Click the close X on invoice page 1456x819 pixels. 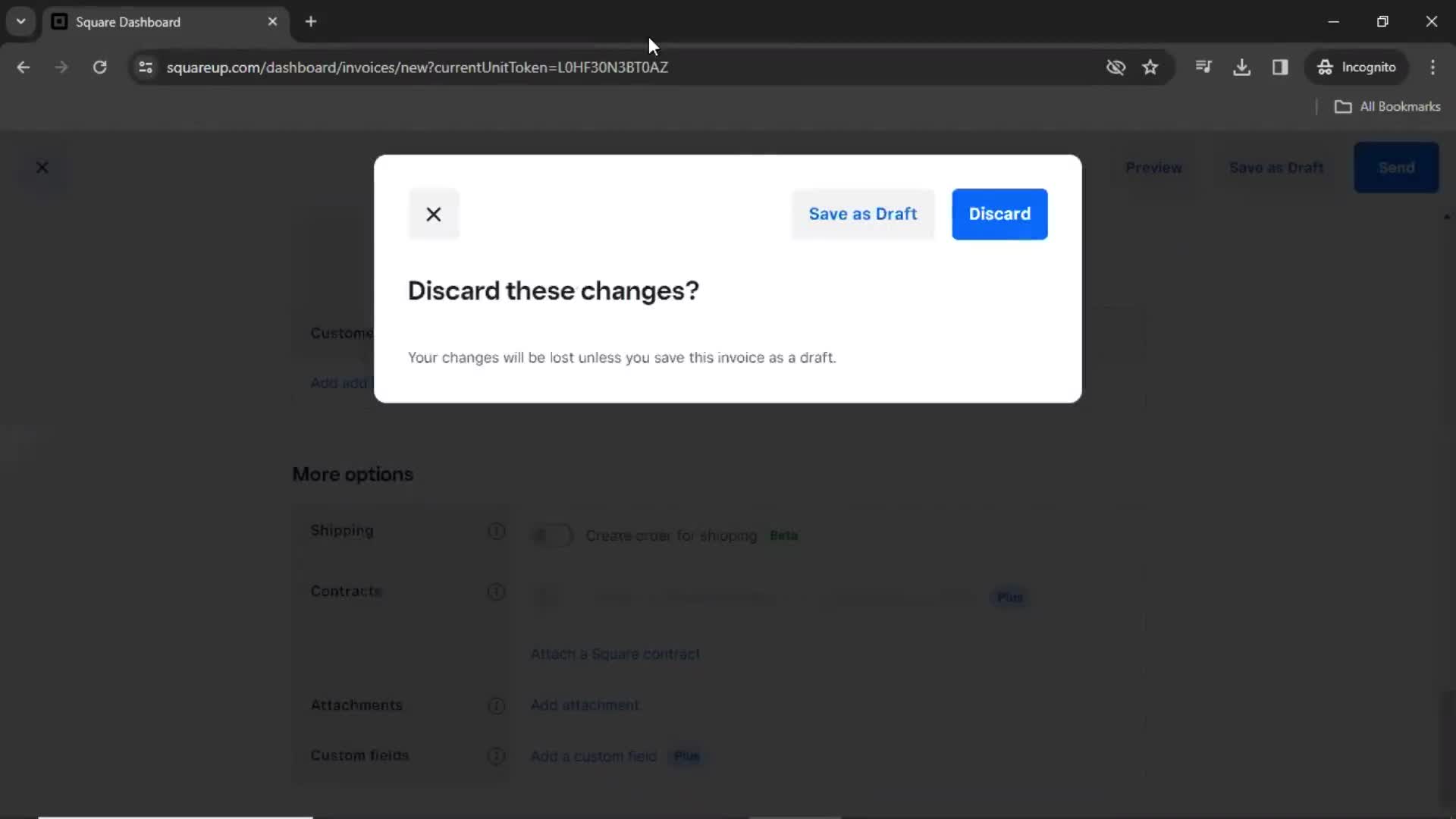[x=42, y=167]
